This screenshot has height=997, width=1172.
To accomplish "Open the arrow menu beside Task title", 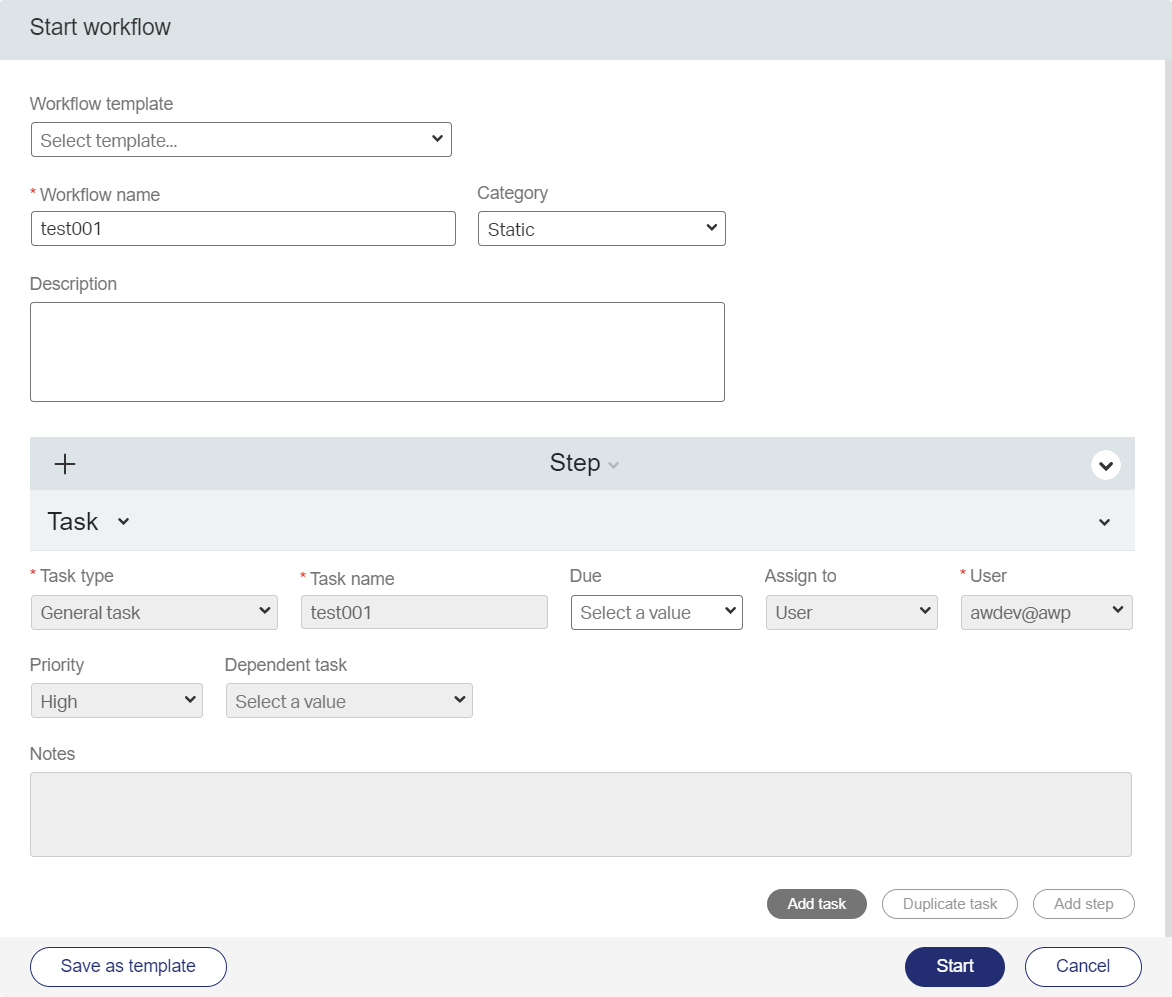I will click(123, 521).
